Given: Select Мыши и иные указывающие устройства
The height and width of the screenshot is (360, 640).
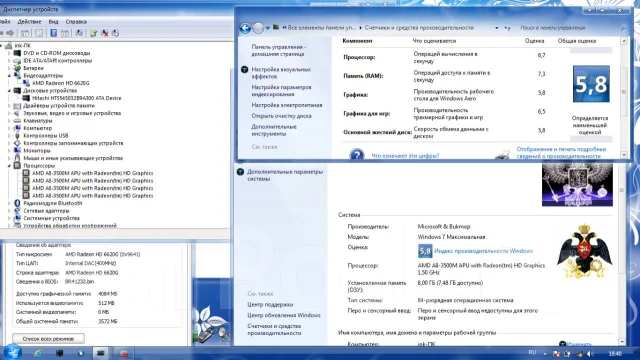Looking at the screenshot, I should coord(73,158).
